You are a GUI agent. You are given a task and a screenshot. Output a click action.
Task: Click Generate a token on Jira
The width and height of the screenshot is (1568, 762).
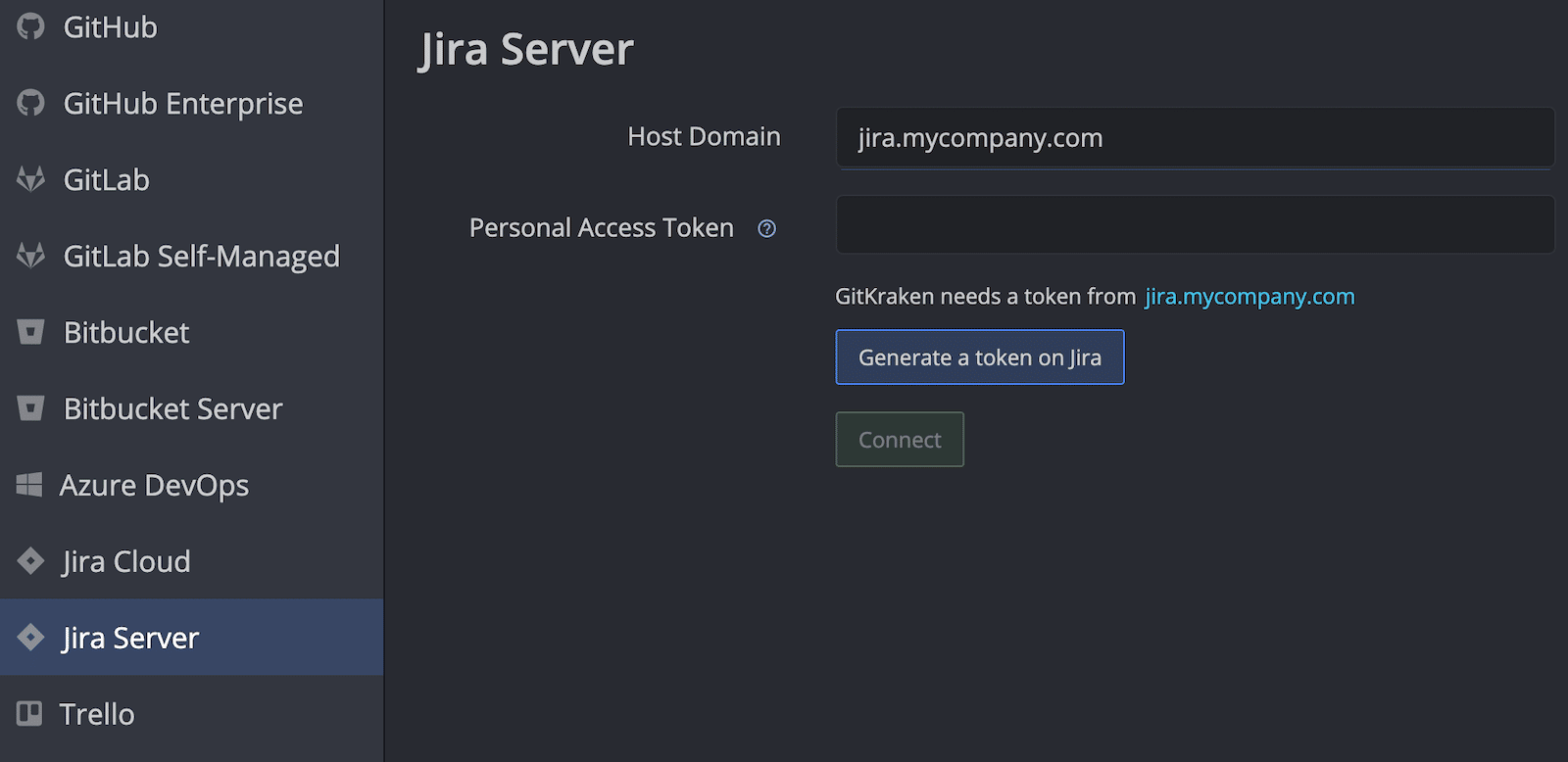coord(979,357)
